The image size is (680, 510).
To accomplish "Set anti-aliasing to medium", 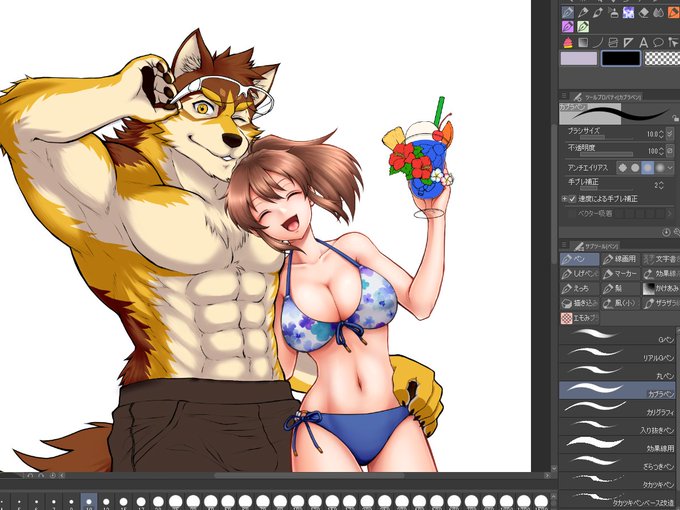I will [x=647, y=167].
